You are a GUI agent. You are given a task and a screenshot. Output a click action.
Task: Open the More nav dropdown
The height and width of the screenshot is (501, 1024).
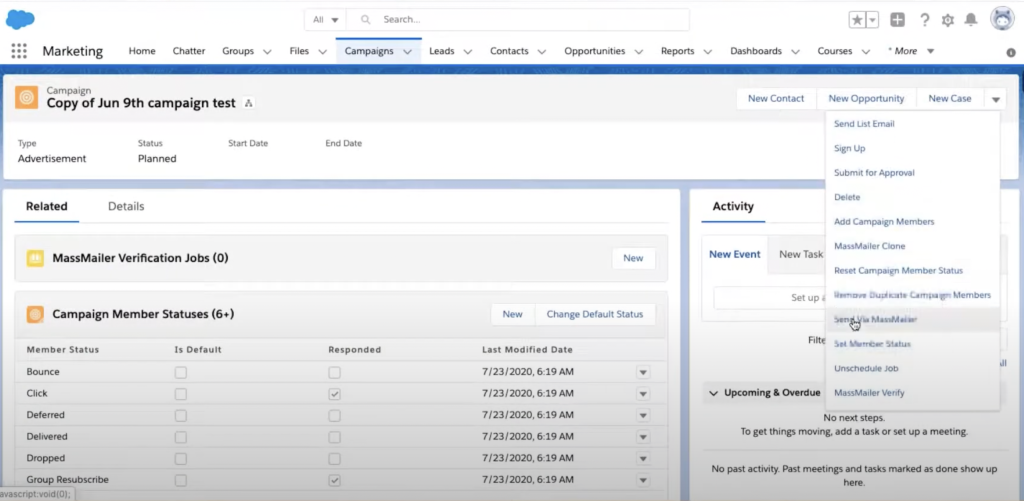point(911,51)
